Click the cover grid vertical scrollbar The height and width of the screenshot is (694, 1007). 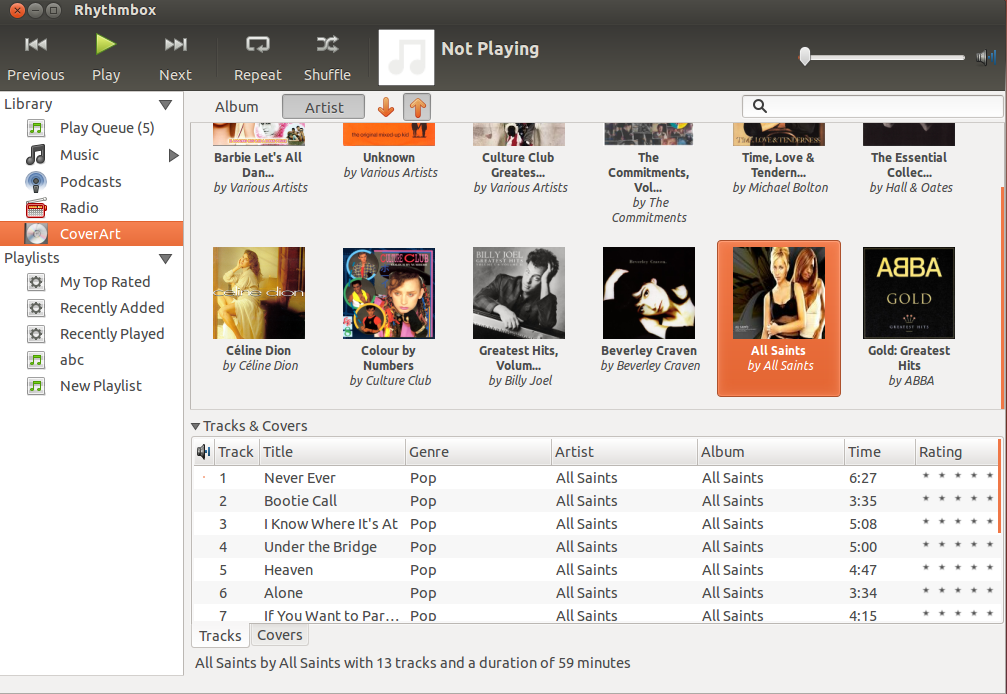(1003, 297)
